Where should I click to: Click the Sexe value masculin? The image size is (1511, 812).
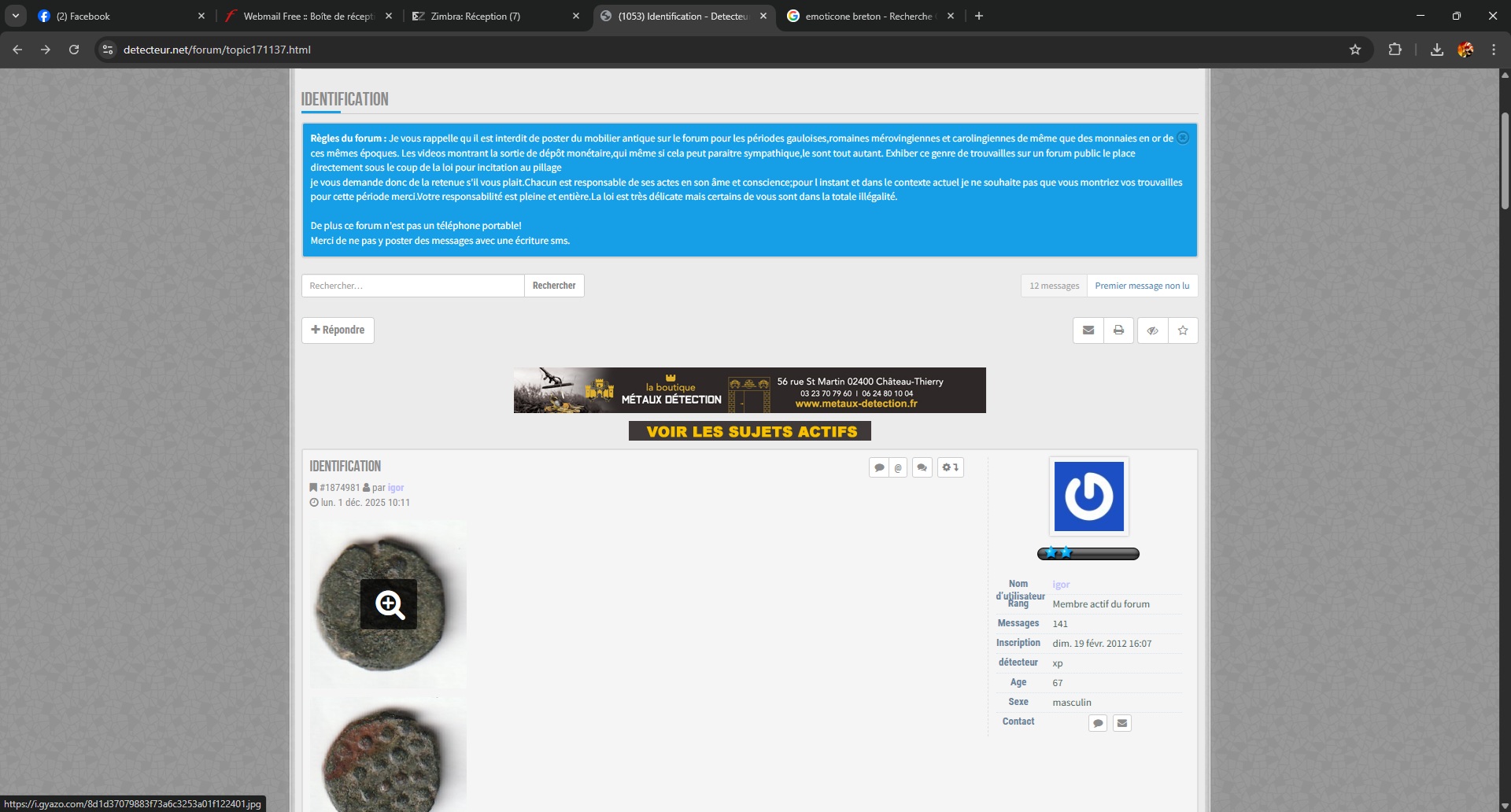click(x=1072, y=703)
